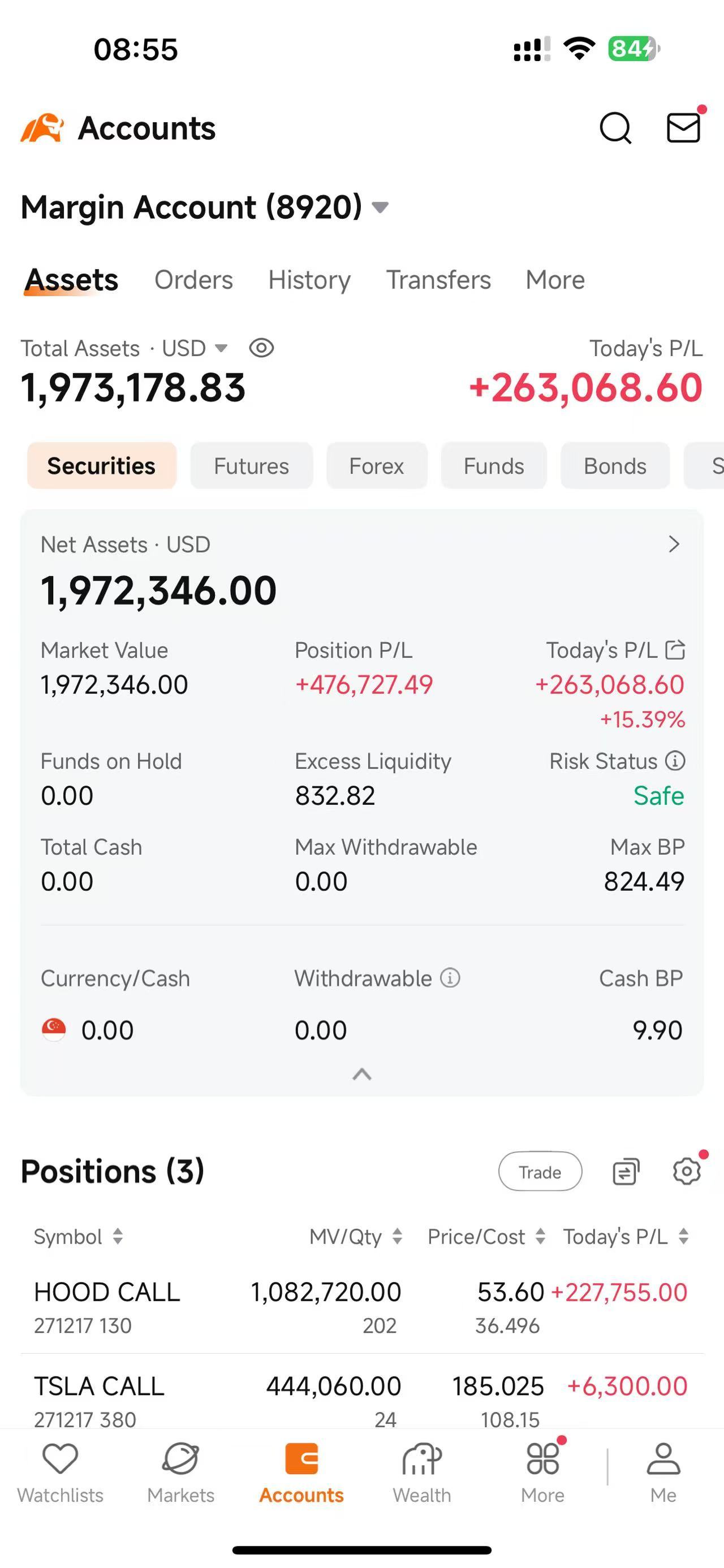
Task: Open the mail inbox icon
Action: pyautogui.click(x=683, y=128)
